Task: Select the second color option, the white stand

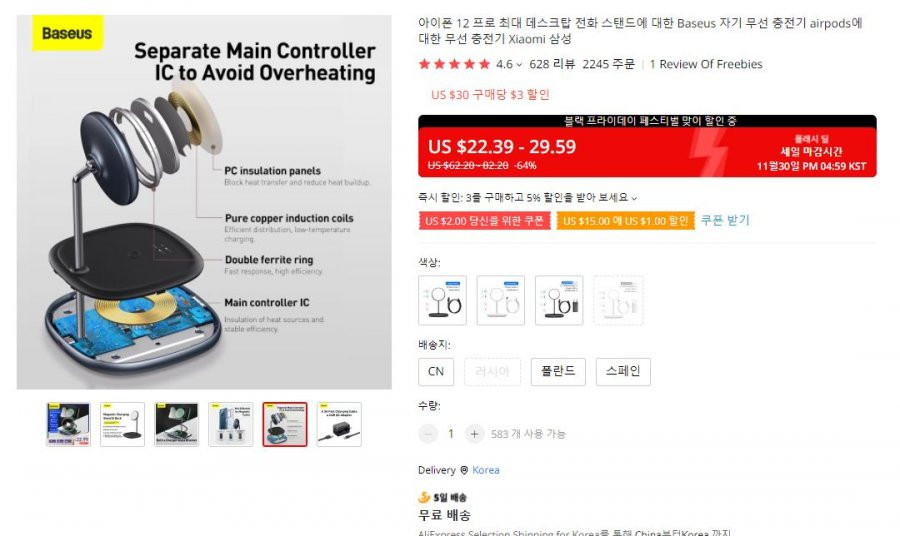Action: (x=501, y=300)
